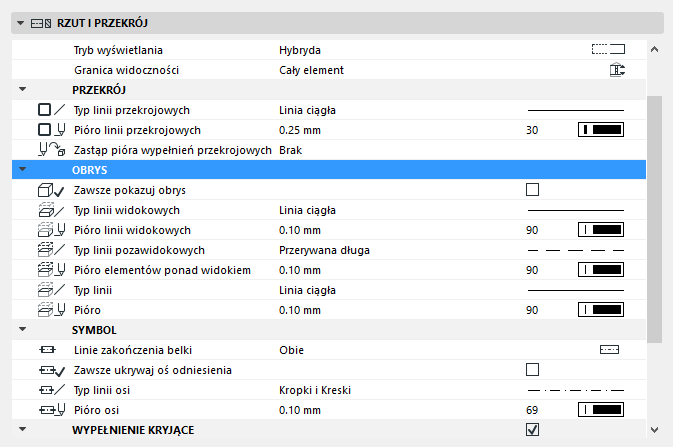
Task: Click the Pióro osi row icon
Action: coord(49,410)
